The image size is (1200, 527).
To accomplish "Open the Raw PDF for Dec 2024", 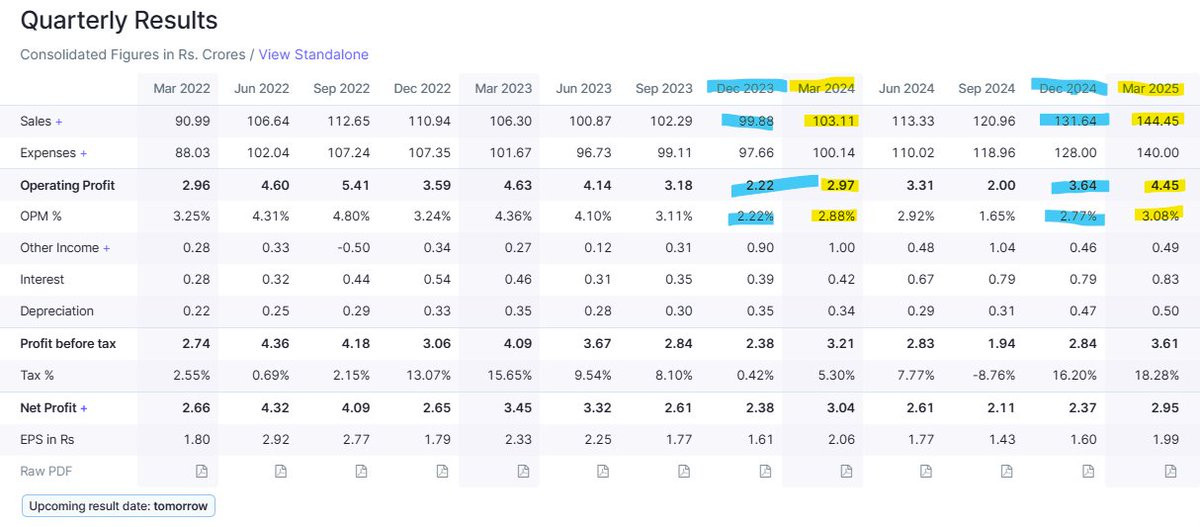I will point(1087,471).
